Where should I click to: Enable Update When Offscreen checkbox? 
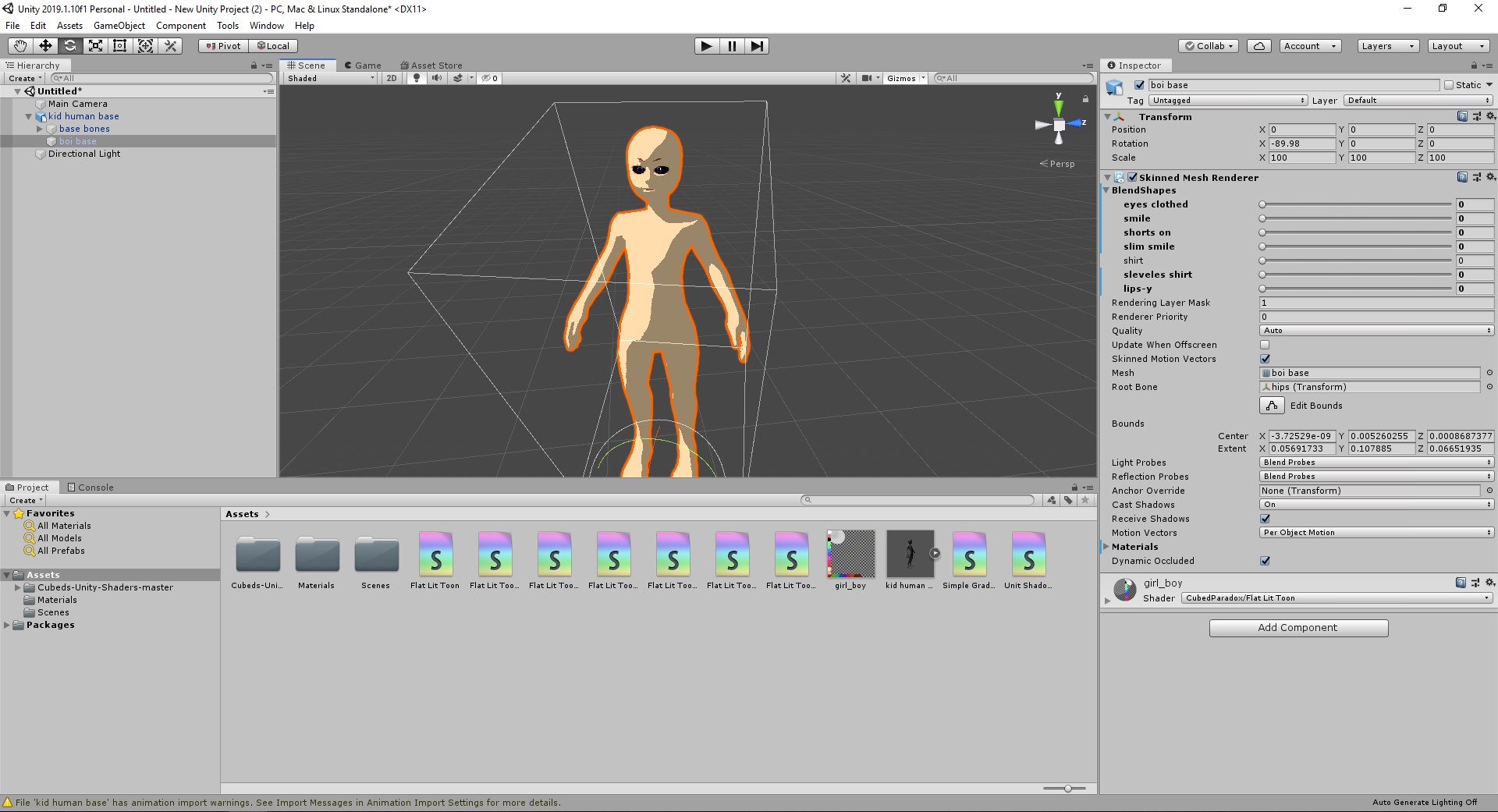[x=1265, y=345]
